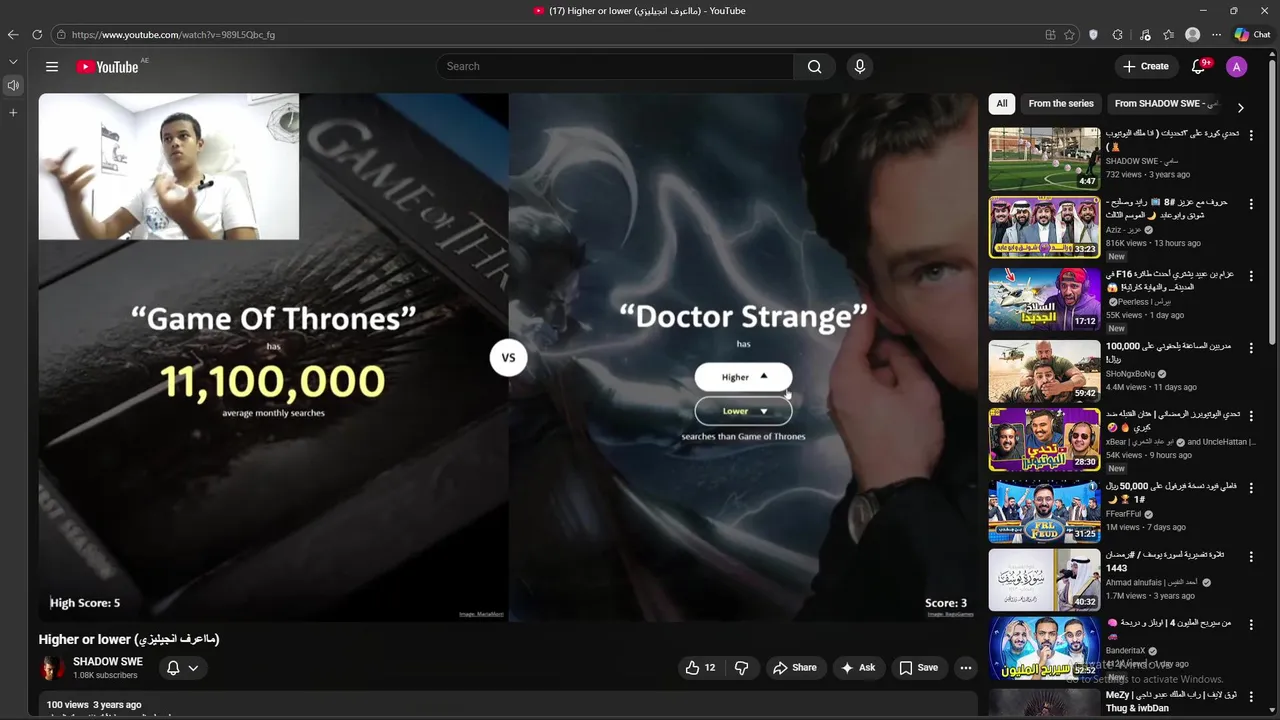The width and height of the screenshot is (1280, 720).
Task: Open the 4:47 football challenge thumbnail
Action: (1044, 159)
